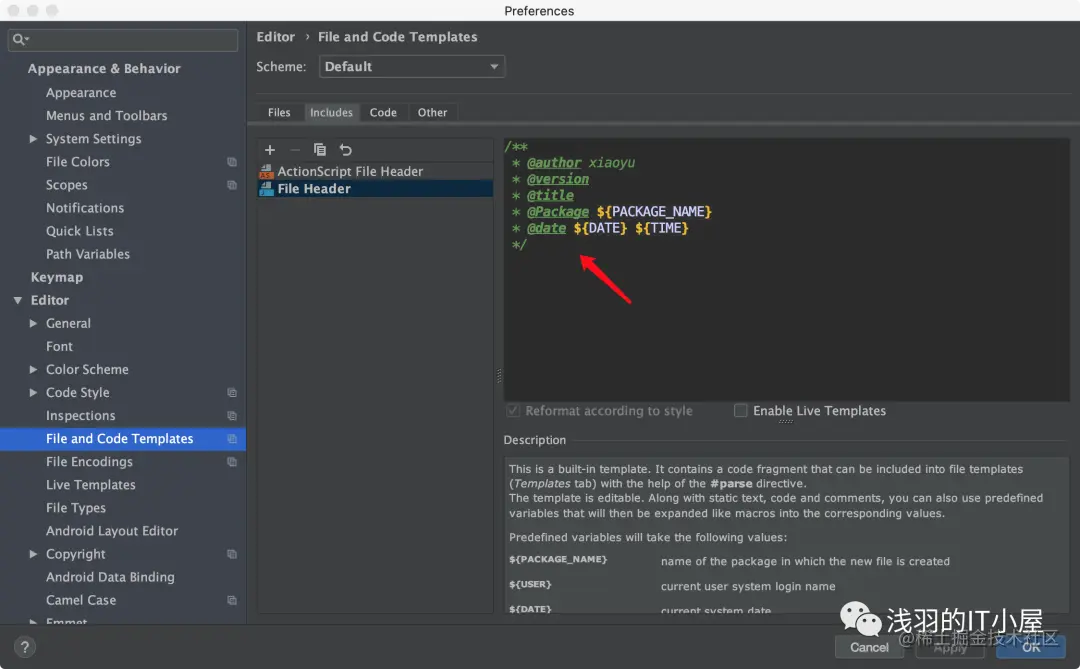This screenshot has width=1080, height=669.
Task: Click the Cancel button
Action: [x=869, y=647]
